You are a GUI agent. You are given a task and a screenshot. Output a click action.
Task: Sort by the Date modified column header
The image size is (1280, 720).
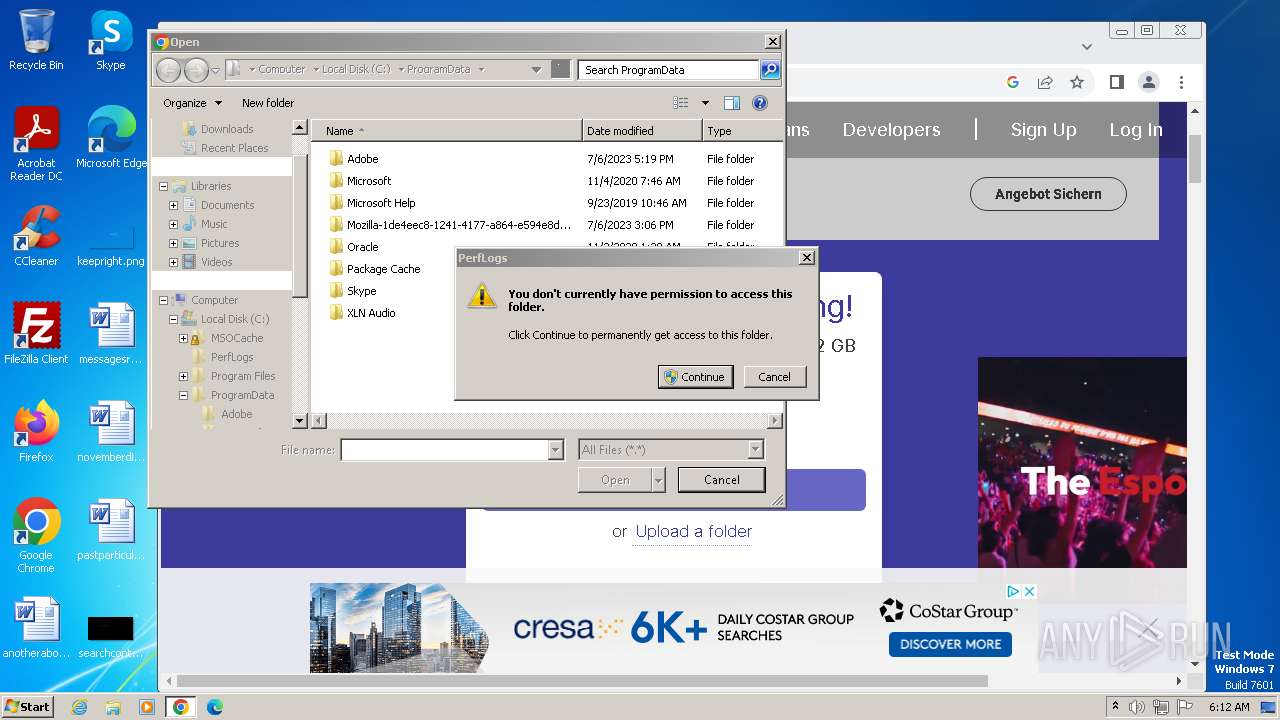tap(642, 131)
